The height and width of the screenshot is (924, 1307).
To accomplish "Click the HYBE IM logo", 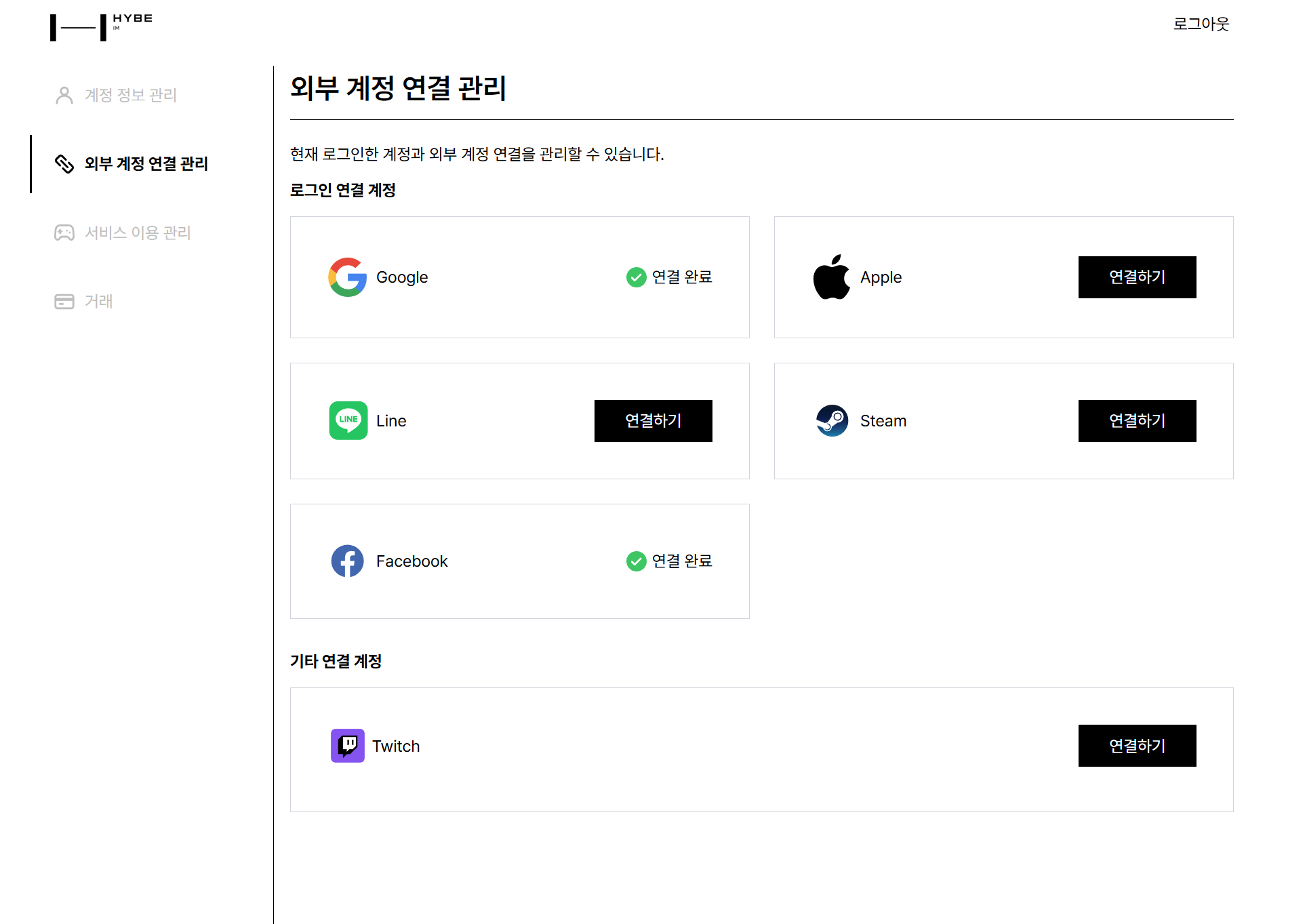I will [x=100, y=27].
